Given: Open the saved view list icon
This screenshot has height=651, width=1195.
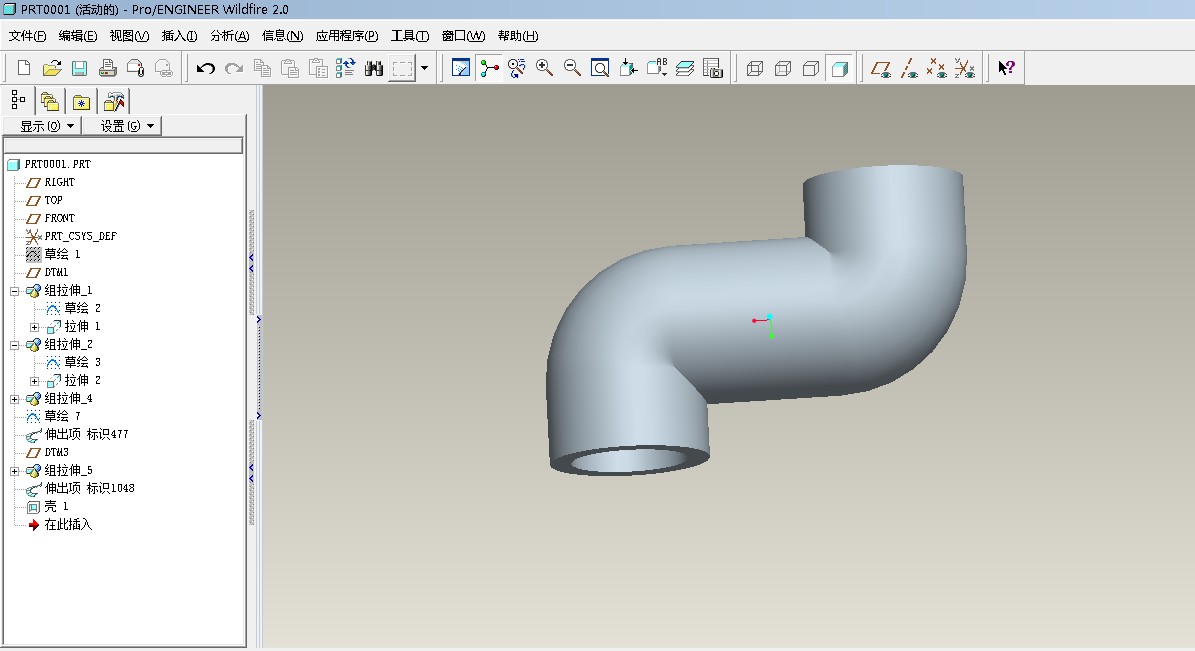Looking at the screenshot, I should tap(657, 68).
